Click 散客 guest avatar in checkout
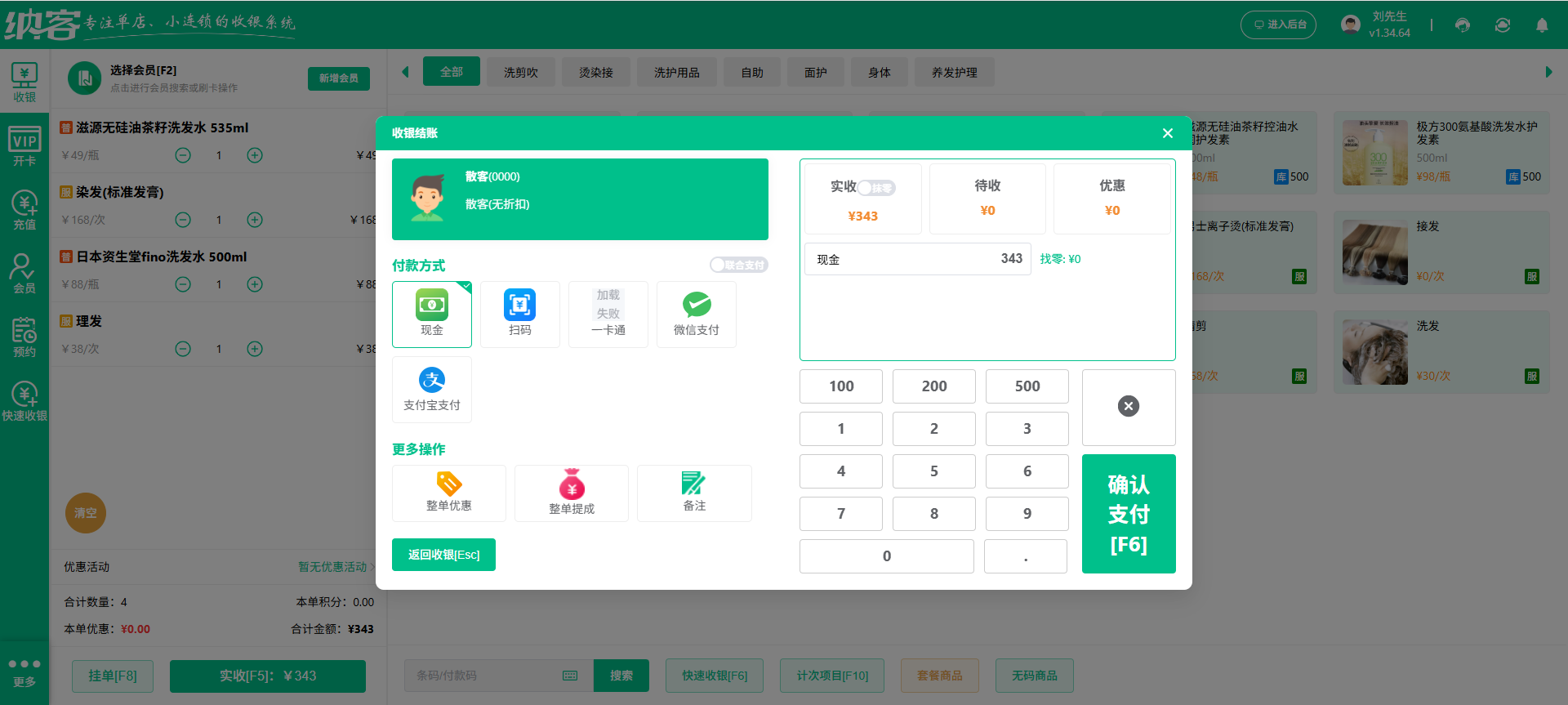Image resolution: width=1568 pixels, height=705 pixels. tap(427, 198)
